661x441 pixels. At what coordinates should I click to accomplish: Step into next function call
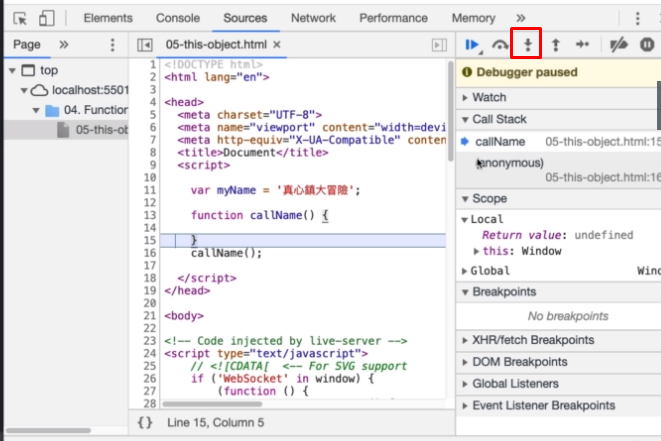[x=527, y=44]
